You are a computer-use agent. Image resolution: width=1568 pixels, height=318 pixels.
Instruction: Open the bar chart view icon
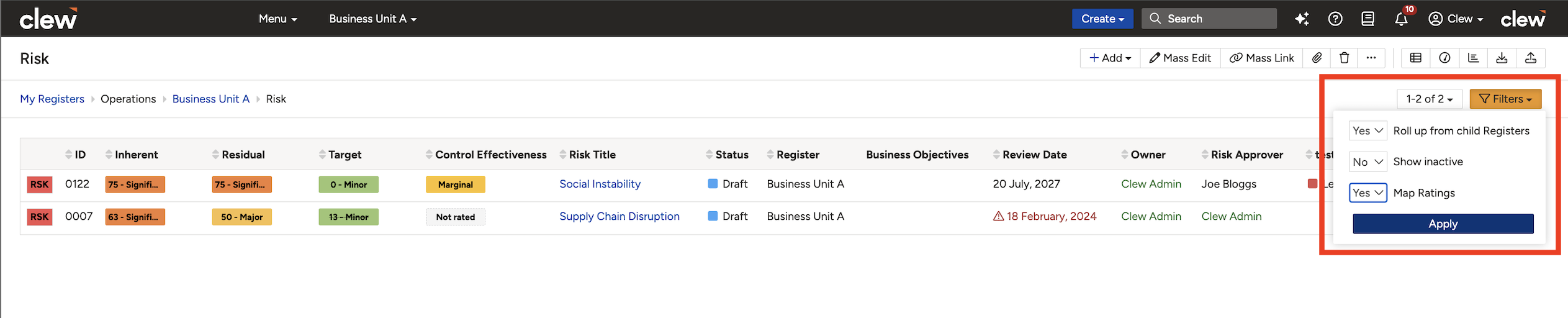pyautogui.click(x=1473, y=58)
